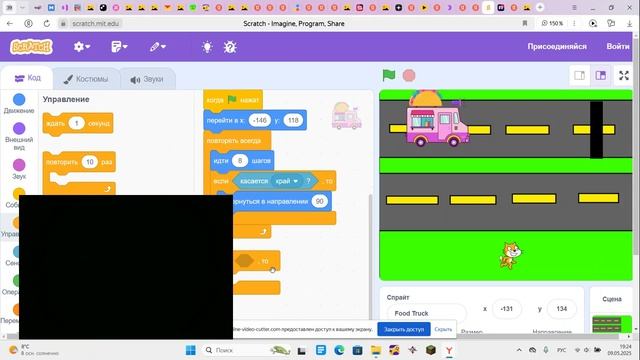This screenshot has height=360, width=640.
Task: Select the stage backdrop thumbnail
Action: click(607, 325)
